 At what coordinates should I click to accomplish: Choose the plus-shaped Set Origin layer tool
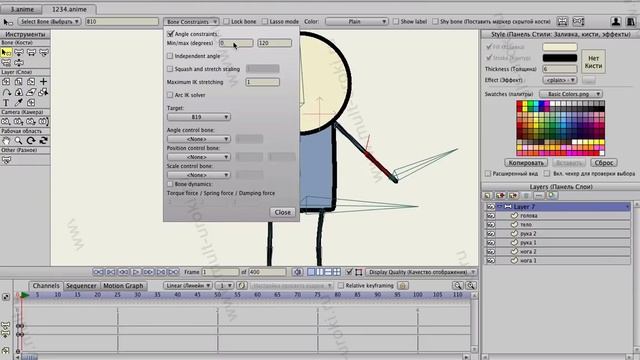(x=43, y=82)
